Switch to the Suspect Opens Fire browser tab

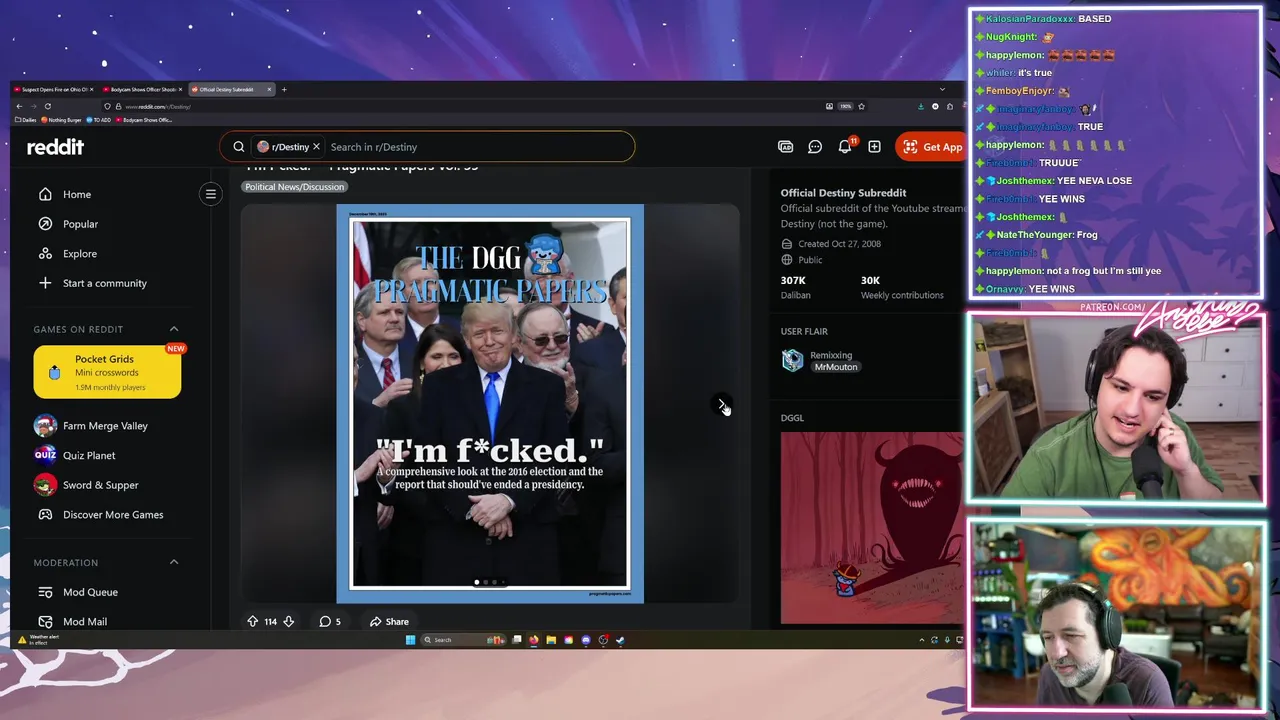[x=52, y=89]
